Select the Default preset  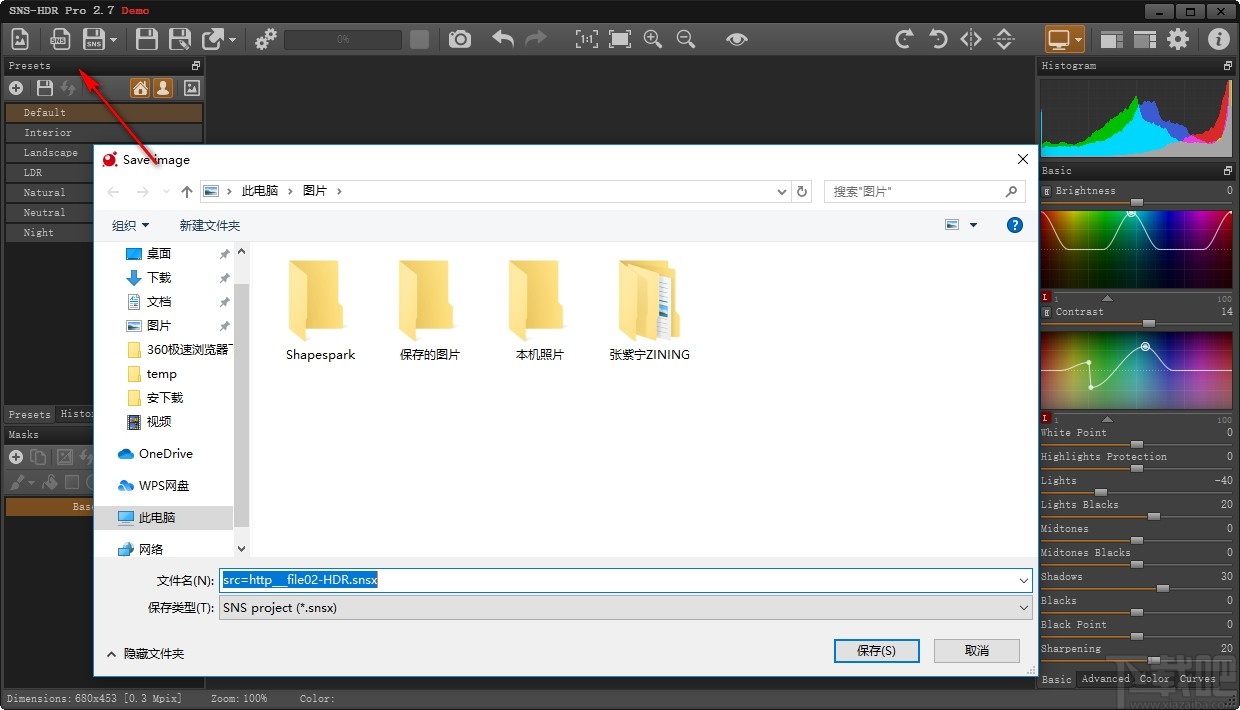tap(104, 113)
